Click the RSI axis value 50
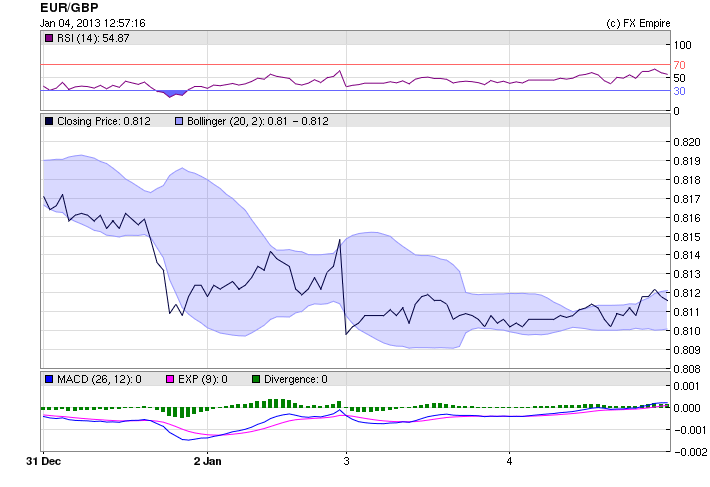710x487 pixels. [679, 78]
